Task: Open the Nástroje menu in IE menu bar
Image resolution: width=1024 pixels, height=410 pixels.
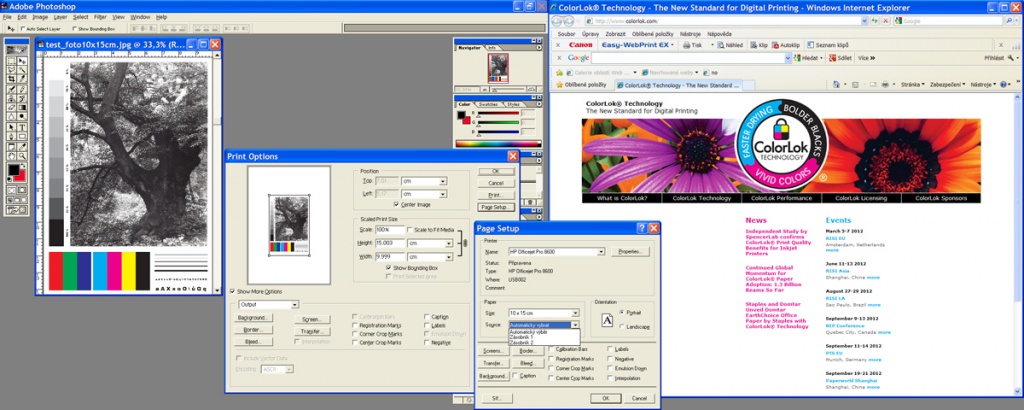Action: pos(690,34)
